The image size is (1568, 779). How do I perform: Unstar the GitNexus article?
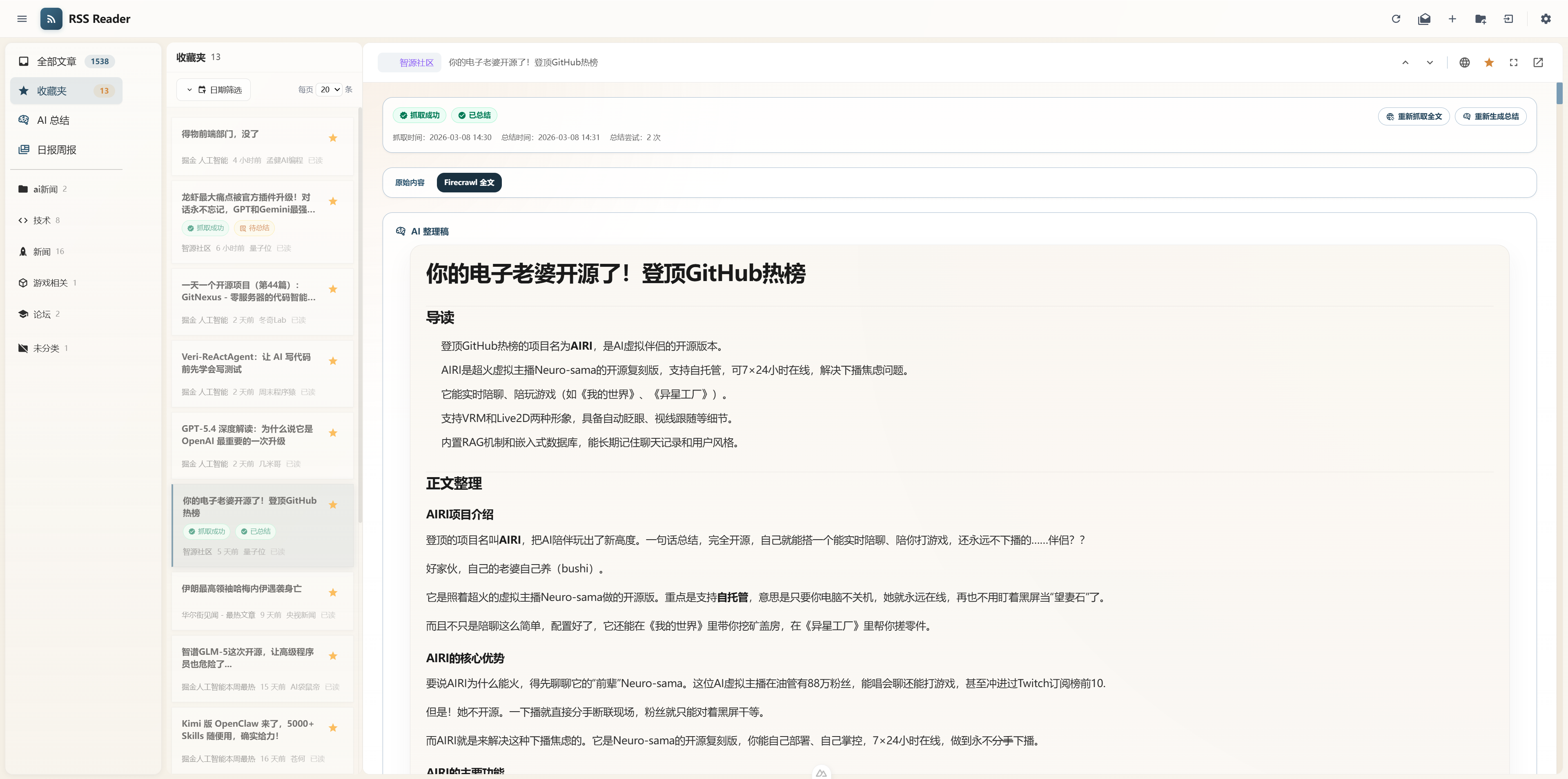[333, 289]
